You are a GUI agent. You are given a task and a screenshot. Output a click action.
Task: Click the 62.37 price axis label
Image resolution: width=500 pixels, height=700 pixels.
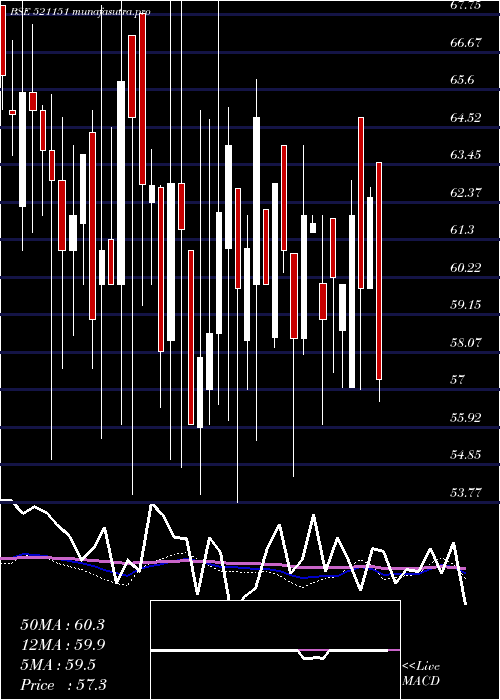point(466,193)
